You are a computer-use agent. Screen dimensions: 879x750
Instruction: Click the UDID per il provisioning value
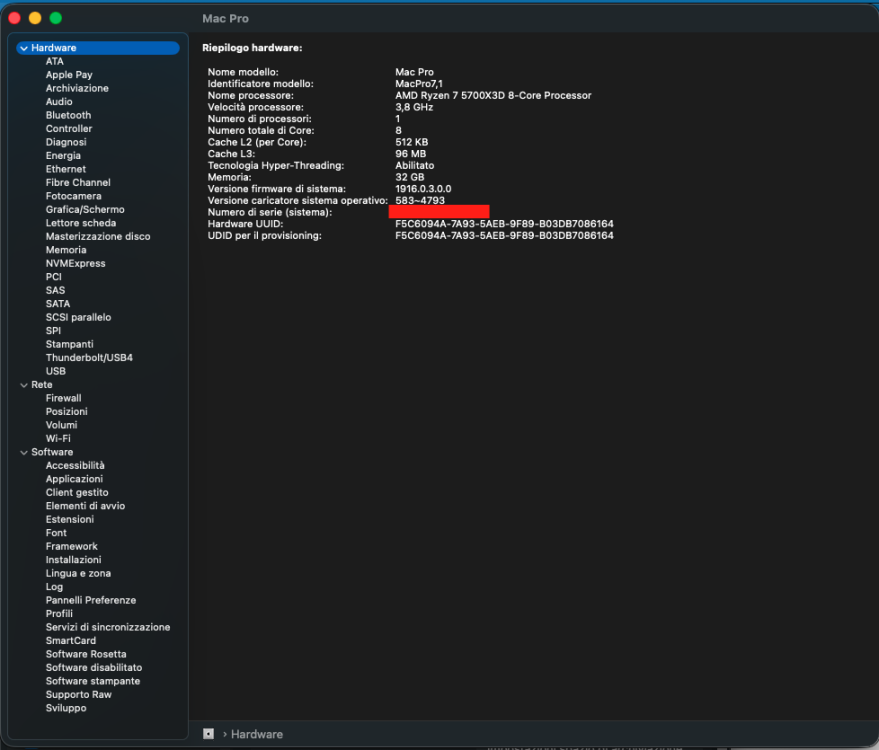tap(504, 236)
